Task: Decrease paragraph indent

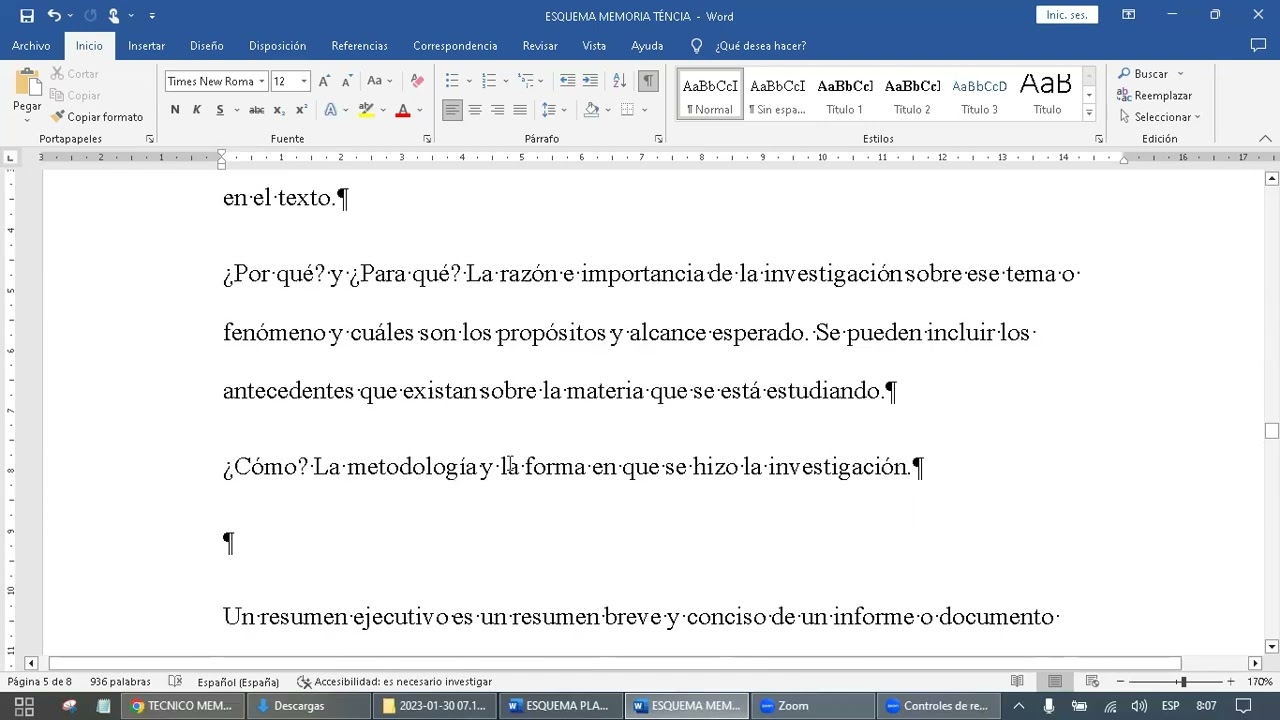Action: point(567,81)
